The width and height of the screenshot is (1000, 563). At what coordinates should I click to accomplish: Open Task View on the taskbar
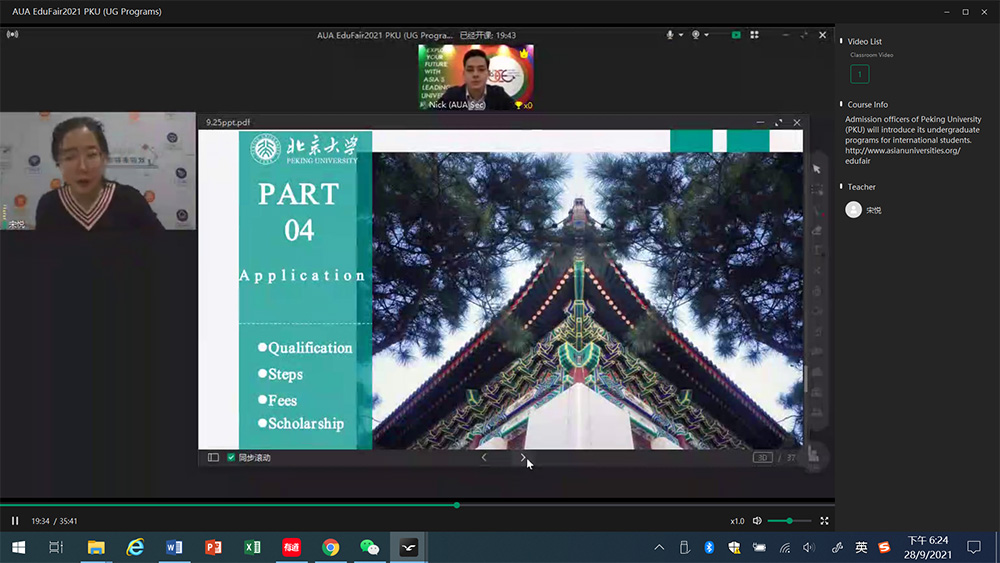(56, 547)
